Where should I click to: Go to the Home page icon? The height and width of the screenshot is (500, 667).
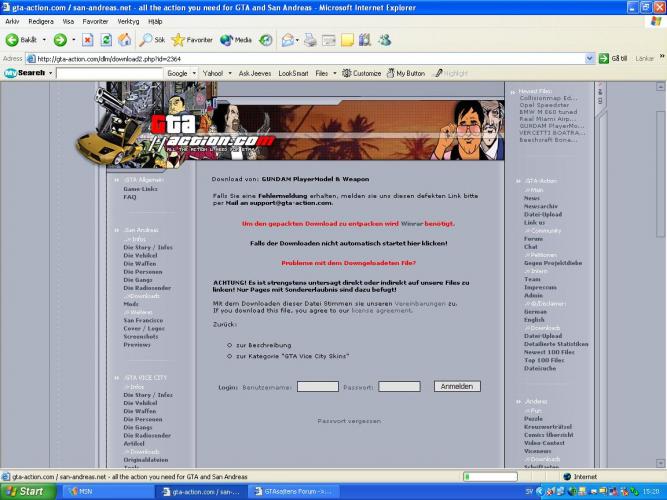[x=125, y=40]
